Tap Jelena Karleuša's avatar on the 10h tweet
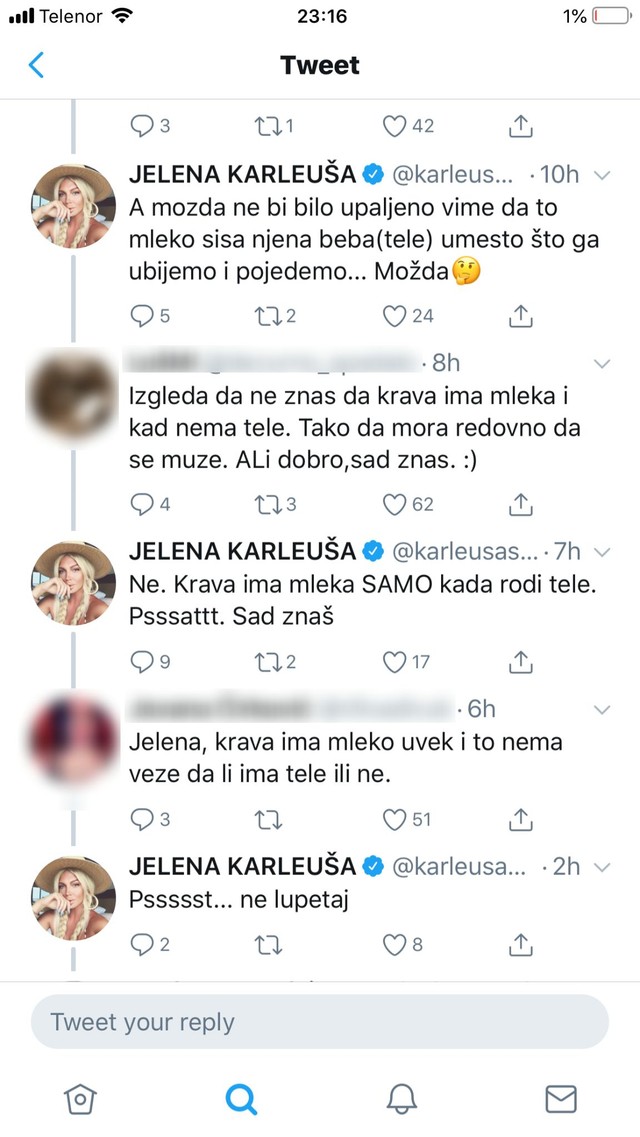The image size is (640, 1137). (73, 203)
